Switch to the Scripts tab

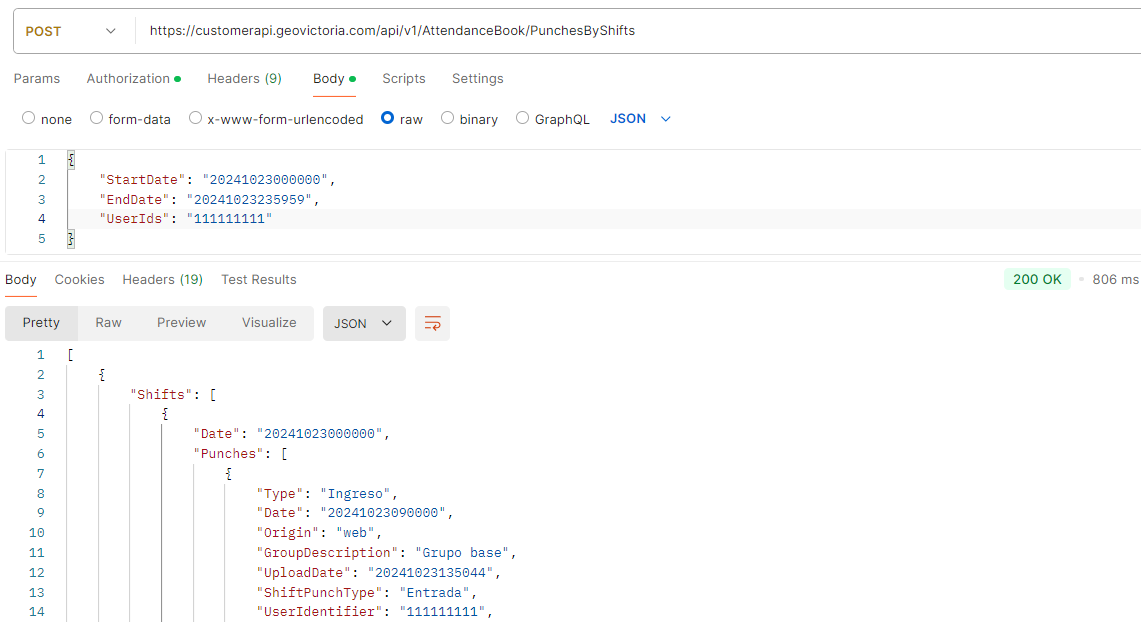pyautogui.click(x=403, y=78)
